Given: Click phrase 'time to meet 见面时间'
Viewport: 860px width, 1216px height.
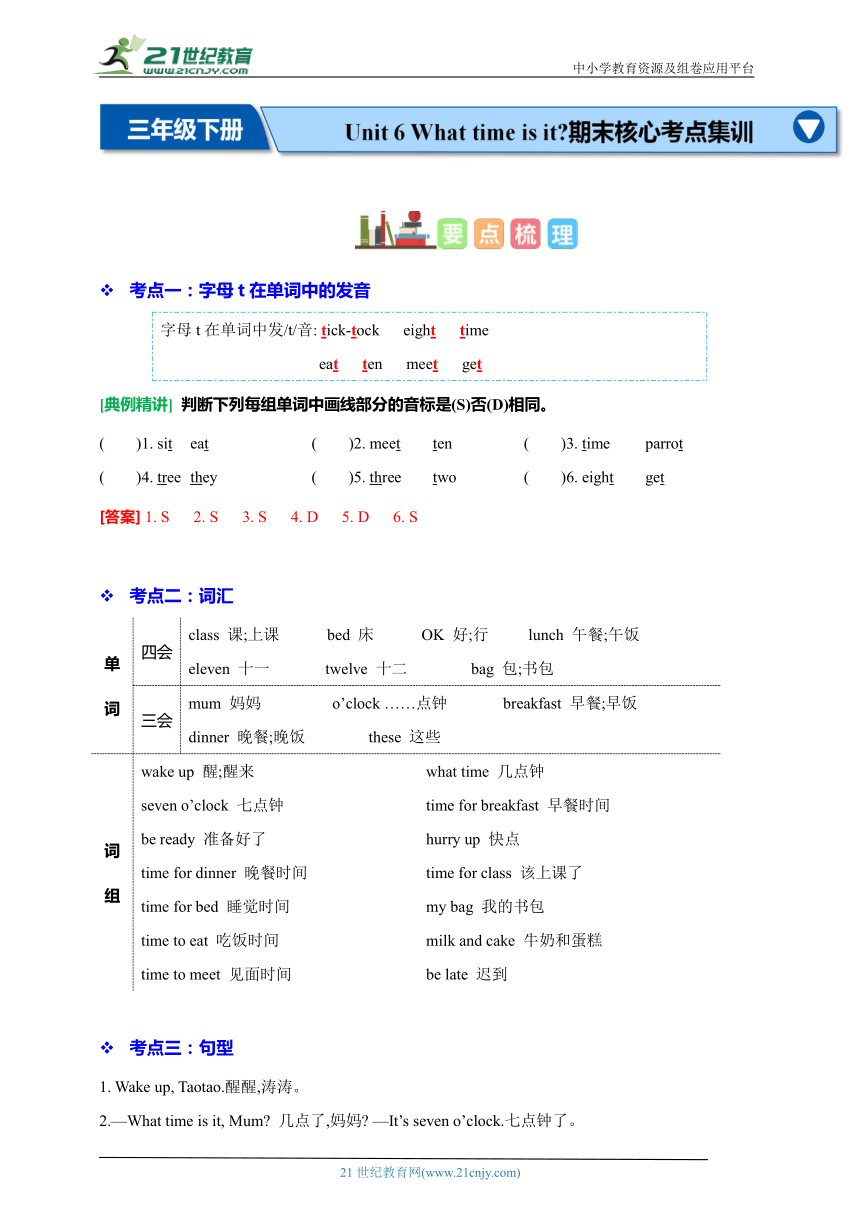Looking at the screenshot, I should point(216,975).
